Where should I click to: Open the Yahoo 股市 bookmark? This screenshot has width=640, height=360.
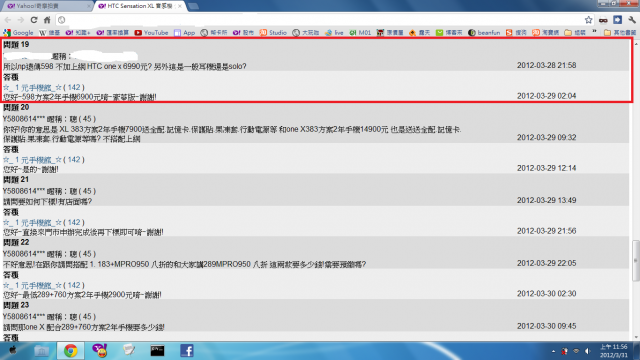243,33
